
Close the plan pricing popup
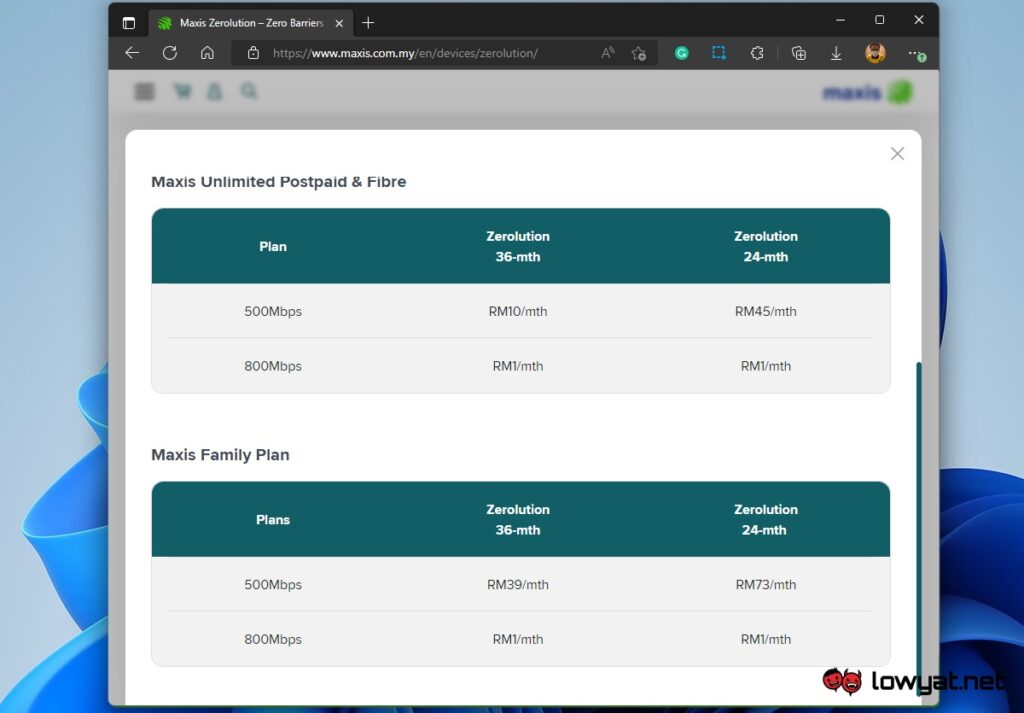(897, 153)
